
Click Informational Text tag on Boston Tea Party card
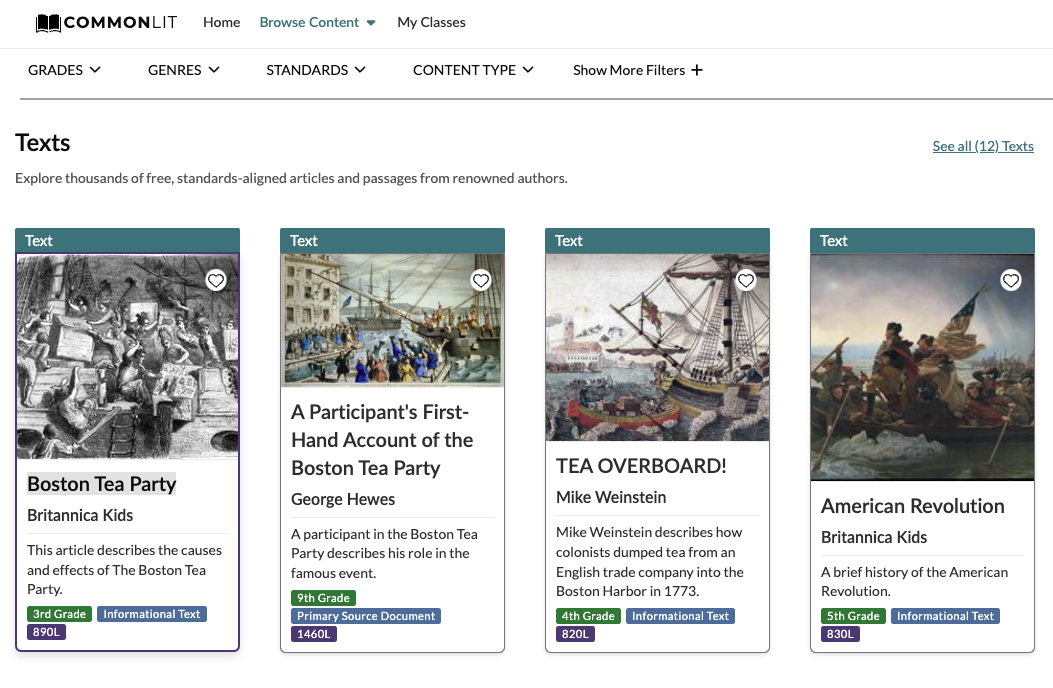(152, 614)
